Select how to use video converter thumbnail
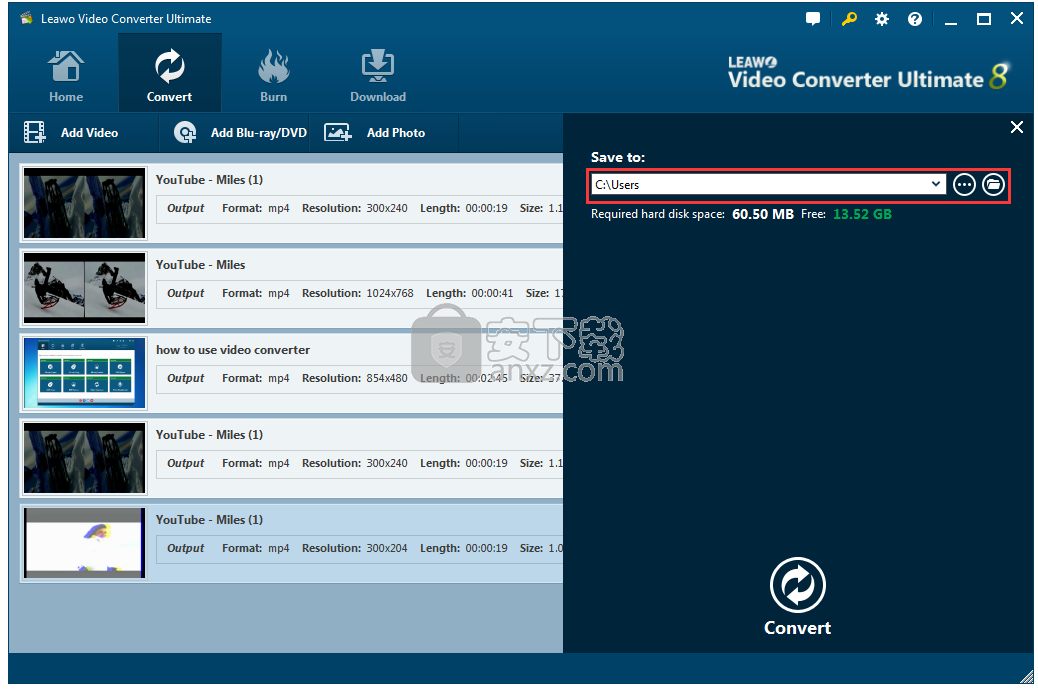The image size is (1038, 690). 84,373
